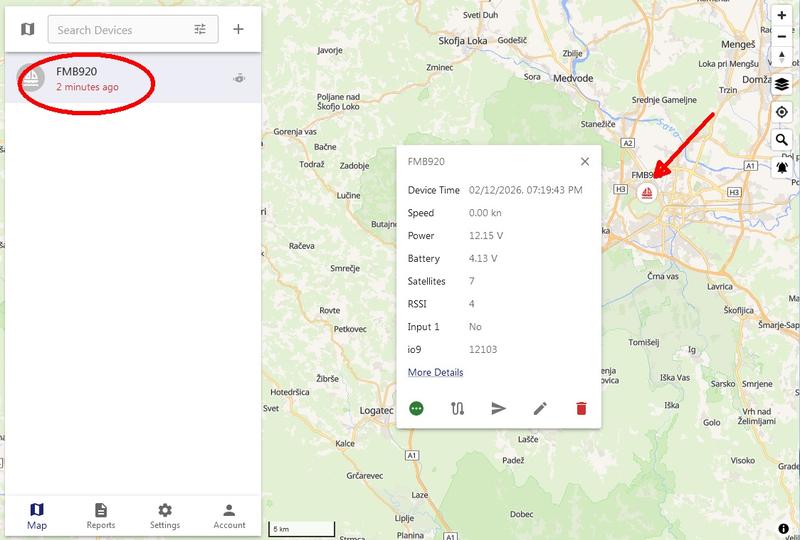Viewport: 800px width, 540px height.
Task: Click the Power value 12.15 V
Action: coord(486,236)
